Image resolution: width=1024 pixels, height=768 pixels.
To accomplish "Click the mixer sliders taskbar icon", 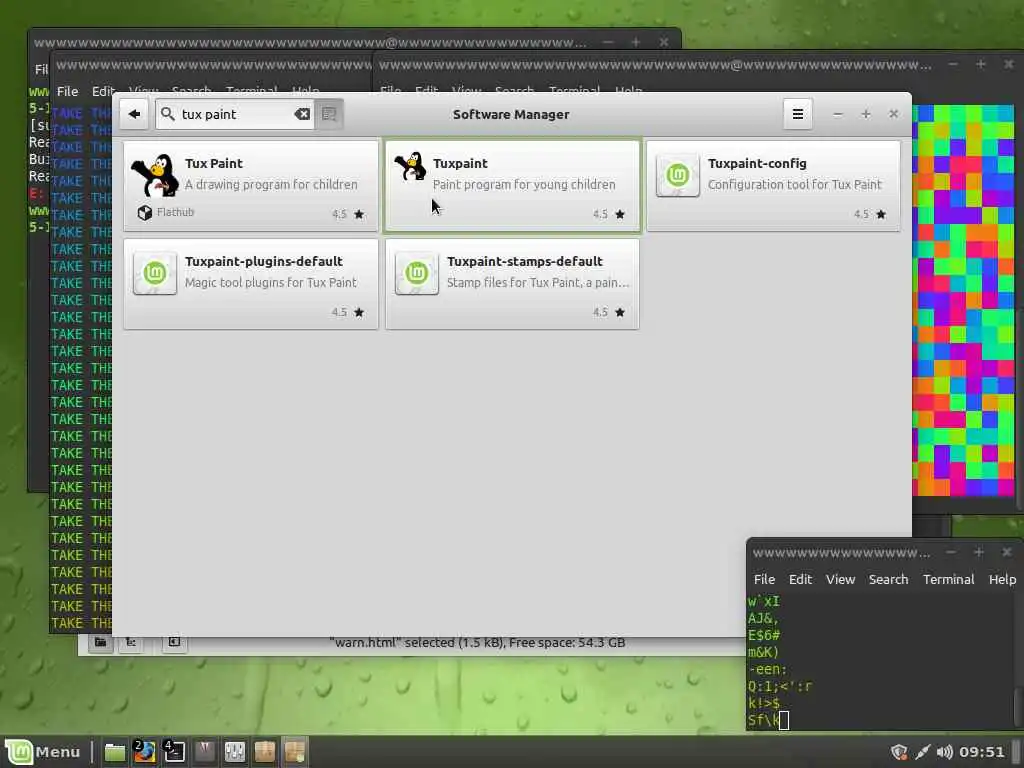I will pyautogui.click(x=234, y=752).
